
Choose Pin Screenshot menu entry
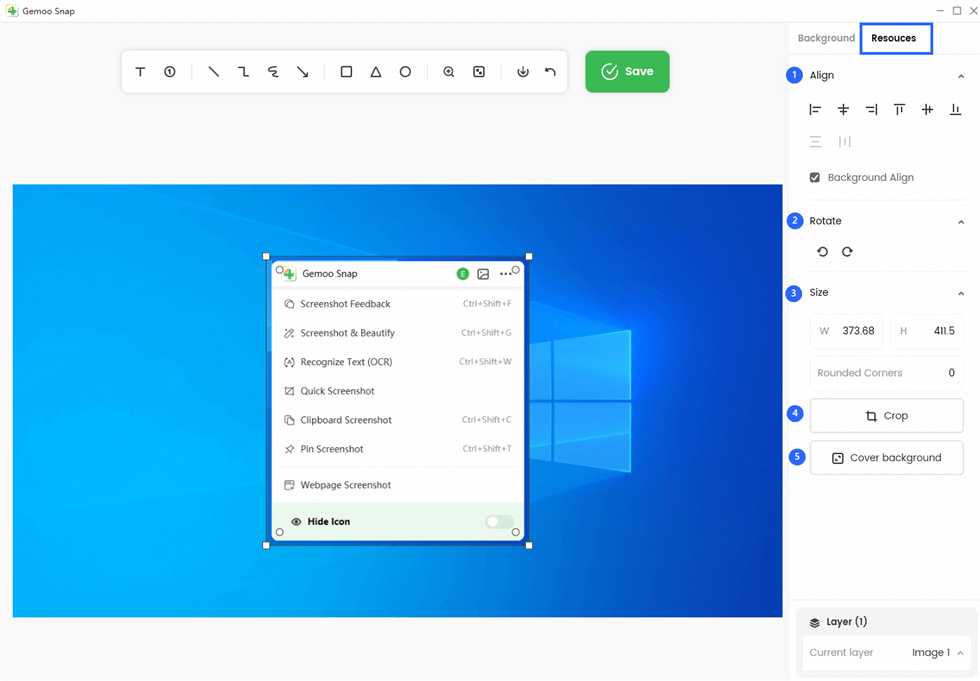(398, 449)
